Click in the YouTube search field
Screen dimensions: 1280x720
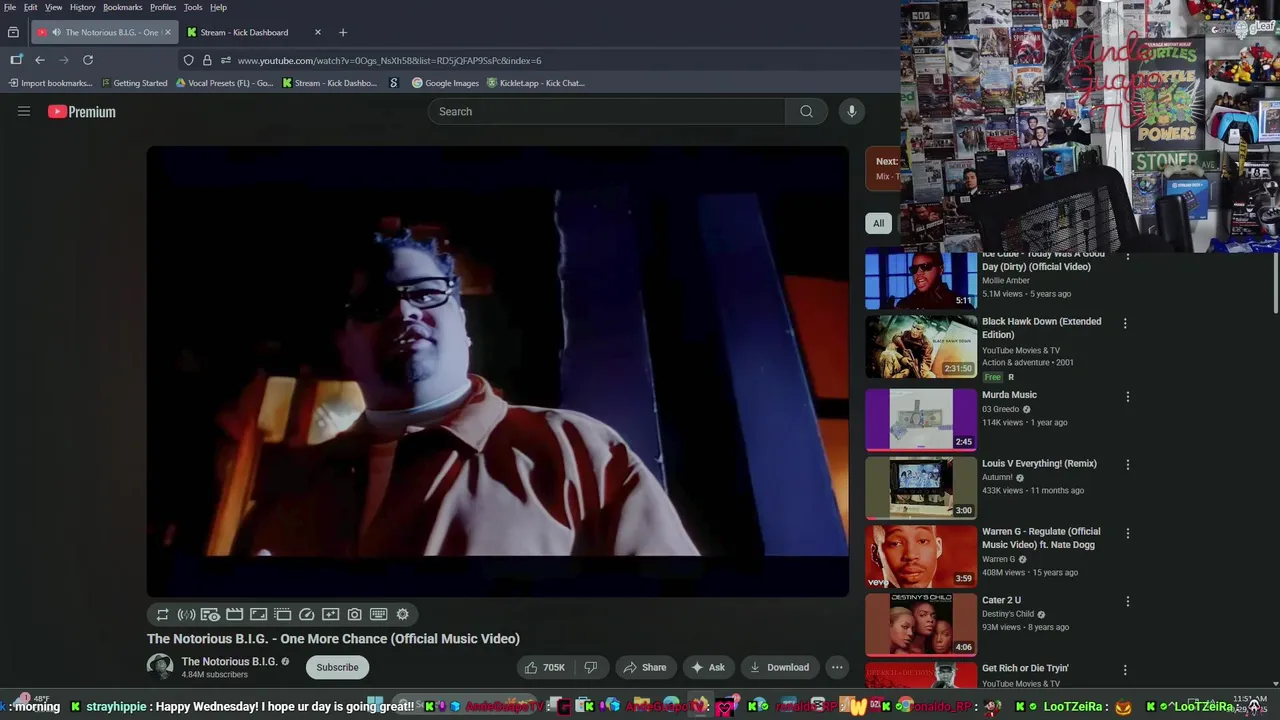tap(606, 111)
